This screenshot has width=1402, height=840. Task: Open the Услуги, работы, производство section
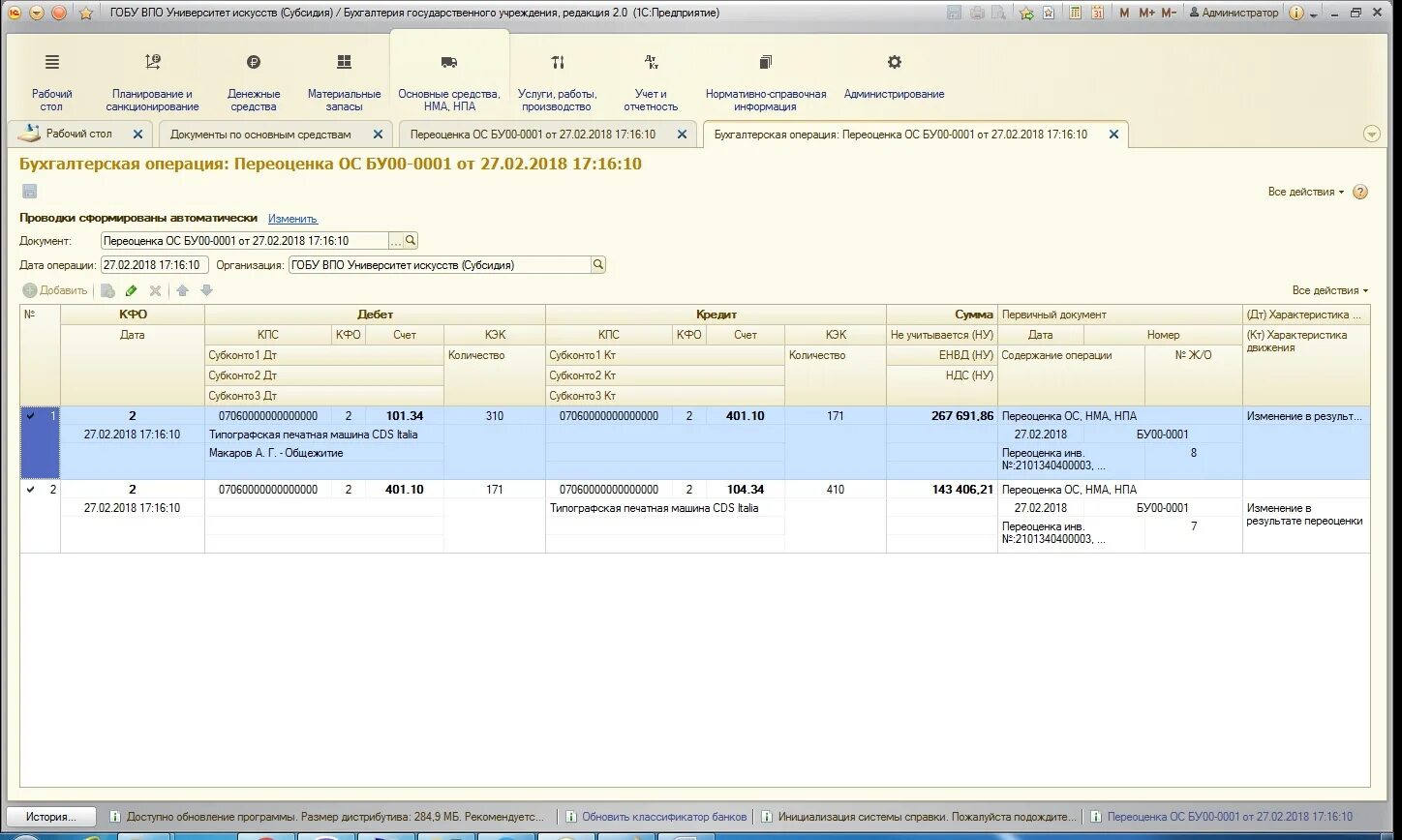(x=558, y=84)
